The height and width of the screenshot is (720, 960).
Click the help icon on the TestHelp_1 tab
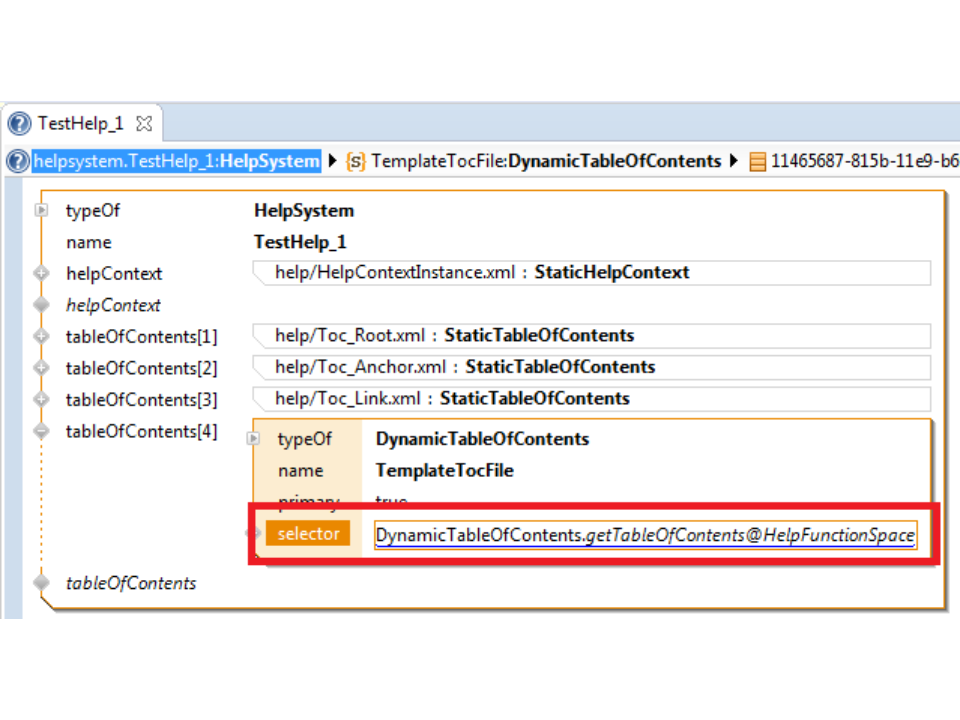coord(19,124)
